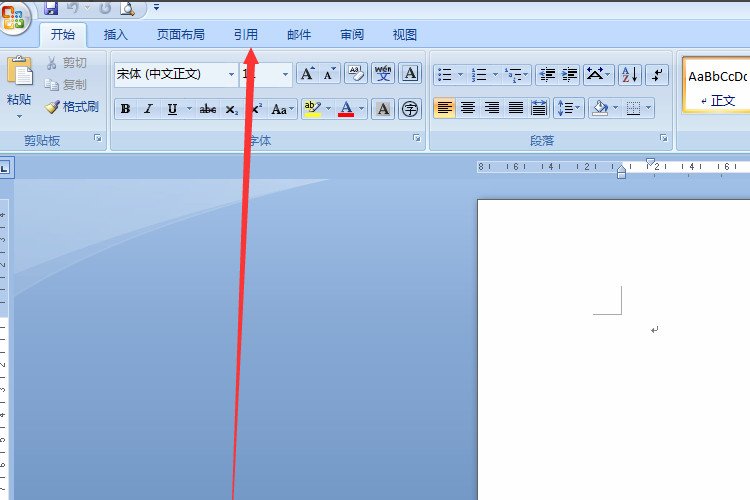The height and width of the screenshot is (500, 750).
Task: Open the font color dropdown arrow
Action: pos(362,109)
